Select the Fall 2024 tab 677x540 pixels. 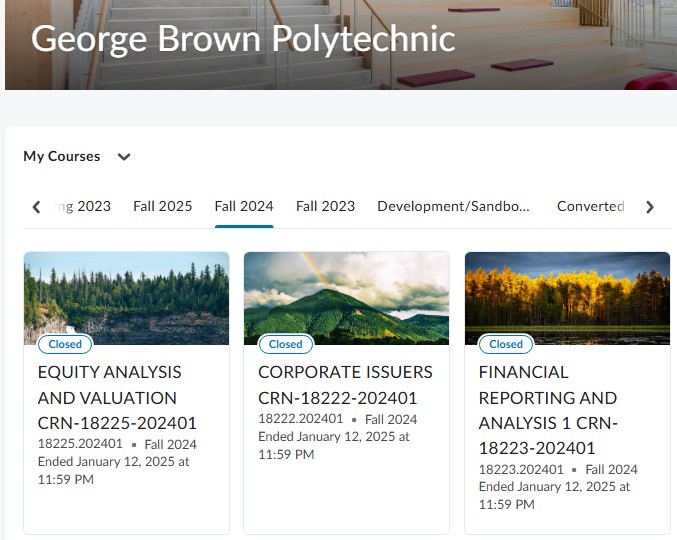[244, 206]
